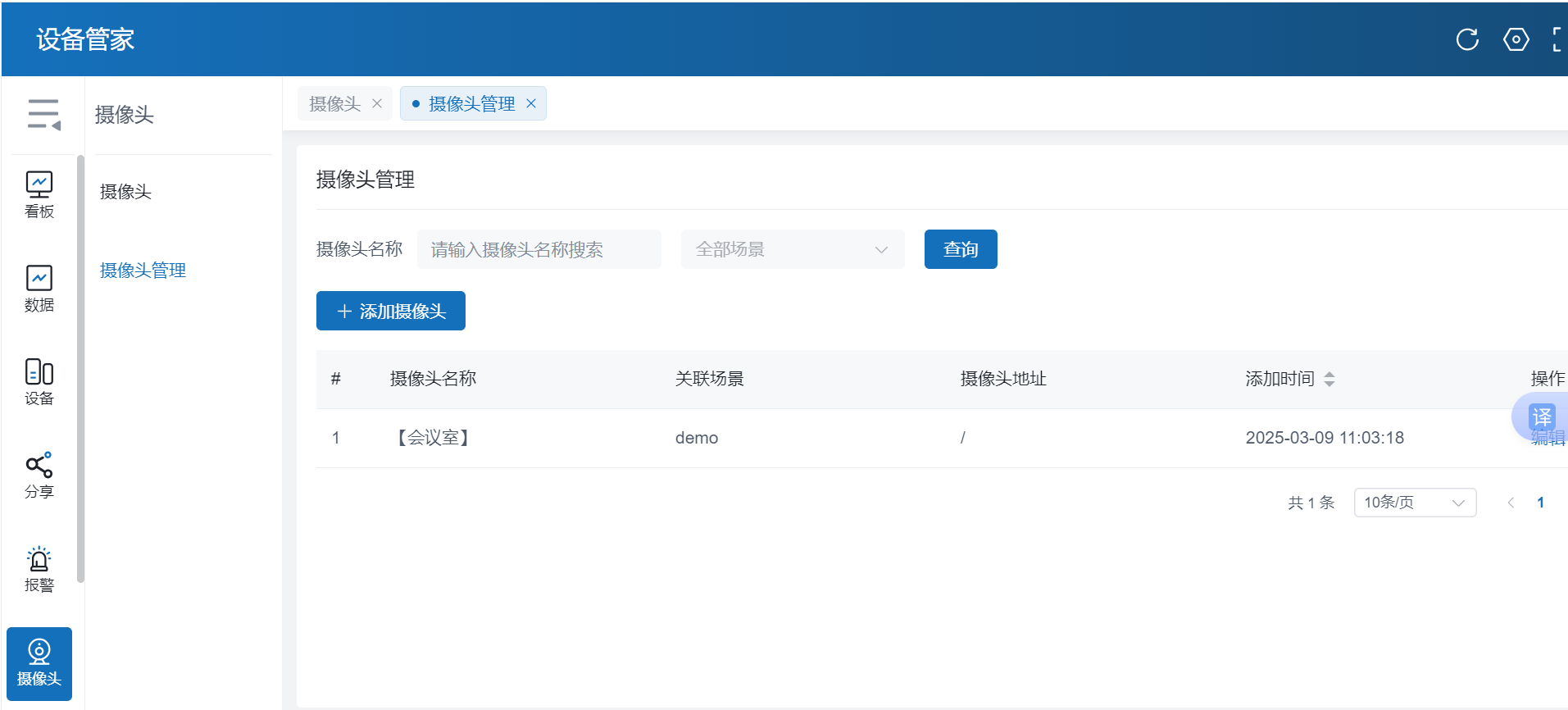Open the 分享 share icon
1568x710 pixels.
39,476
